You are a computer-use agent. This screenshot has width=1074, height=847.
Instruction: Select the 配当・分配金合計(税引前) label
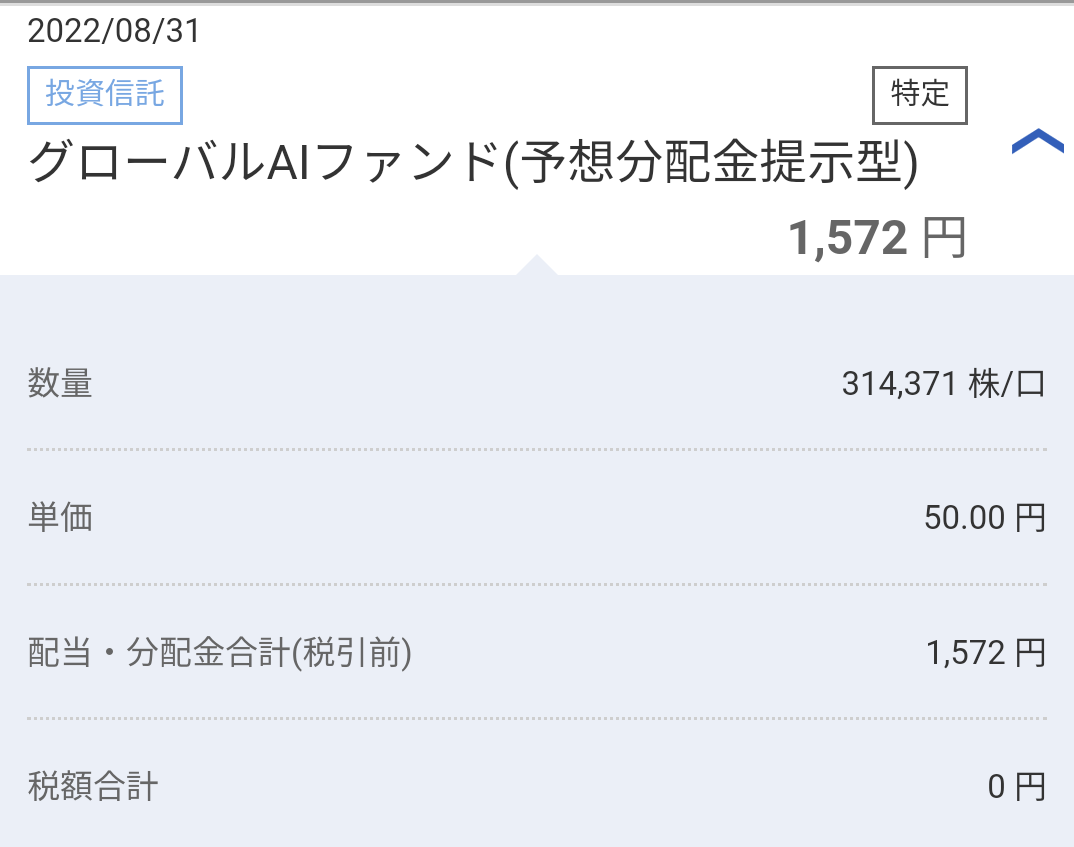(220, 653)
